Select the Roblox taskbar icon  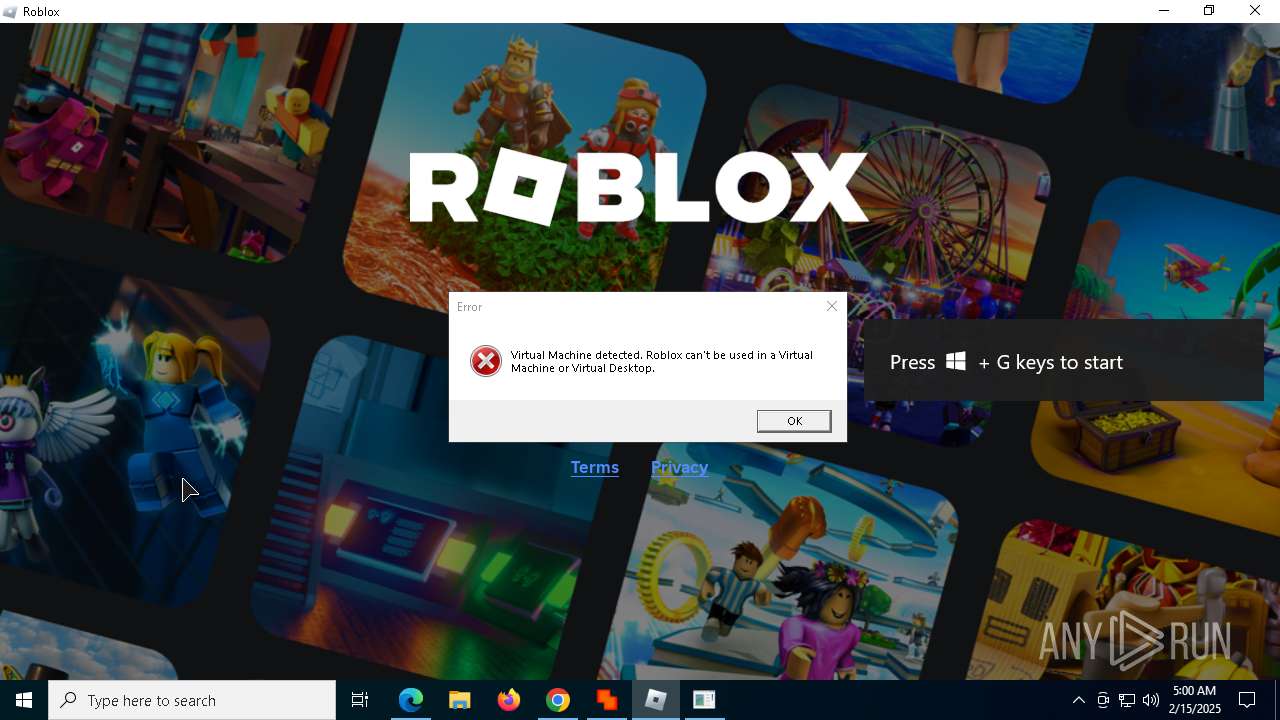pos(656,700)
